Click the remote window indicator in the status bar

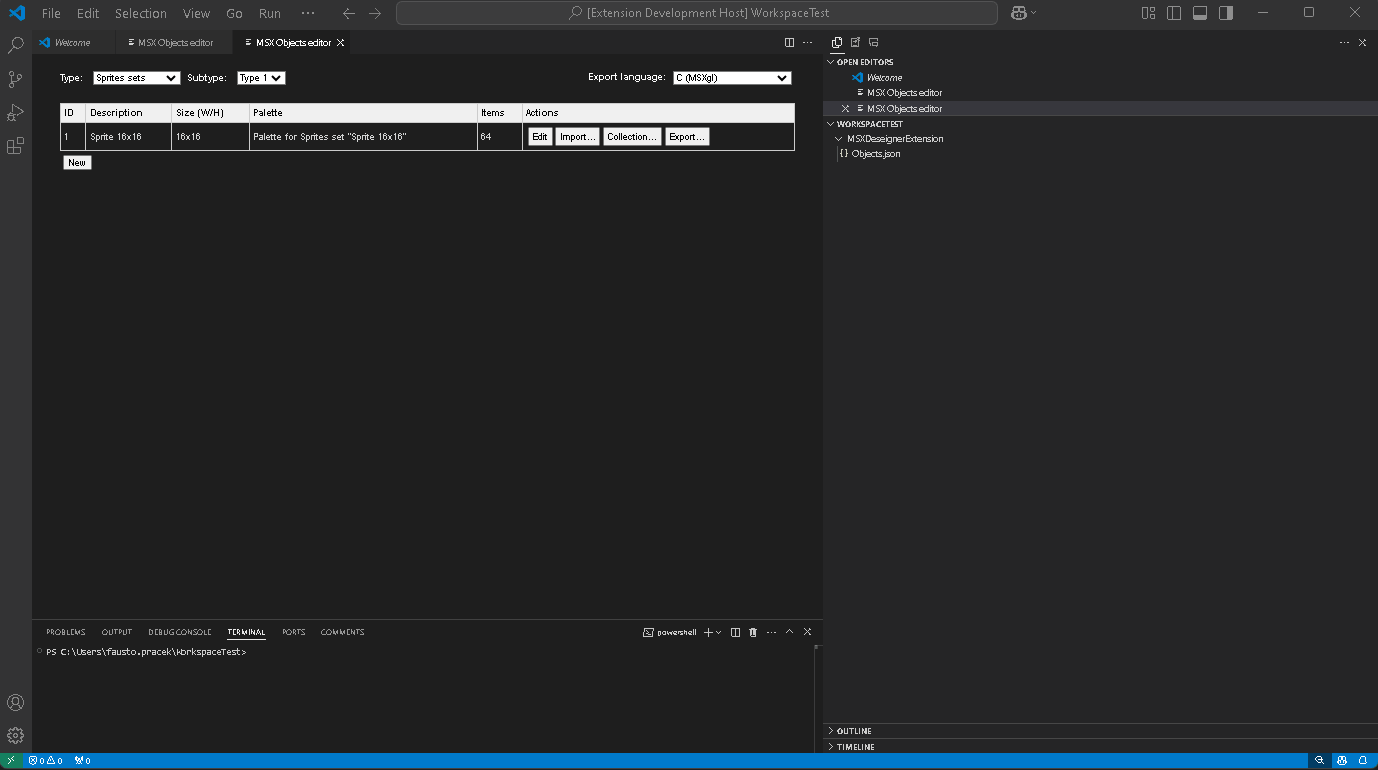[11, 761]
